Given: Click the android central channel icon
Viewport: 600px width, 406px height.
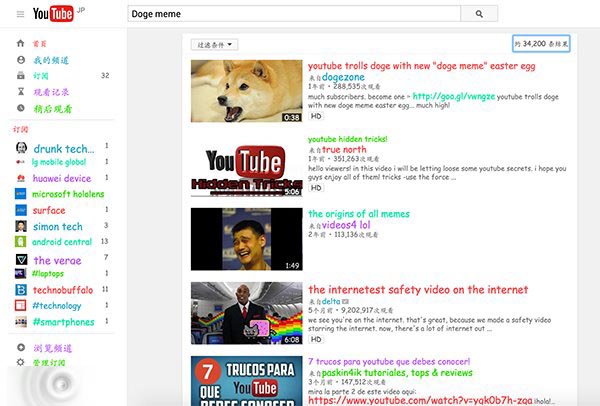Looking at the screenshot, I should (21, 242).
